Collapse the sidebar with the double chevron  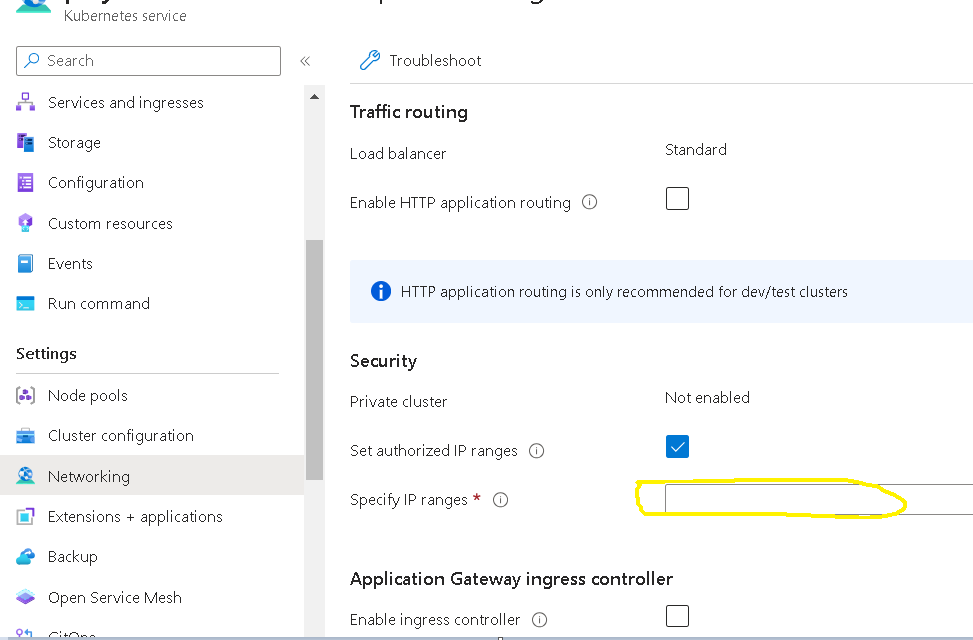coord(305,60)
